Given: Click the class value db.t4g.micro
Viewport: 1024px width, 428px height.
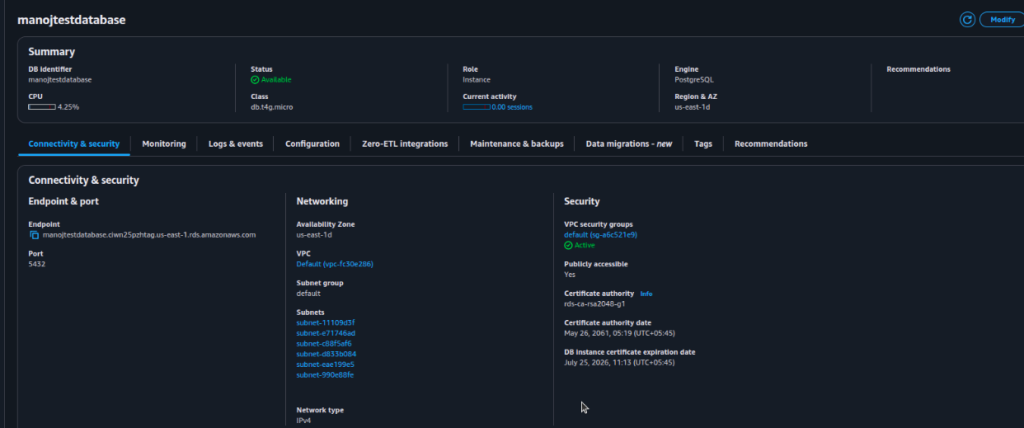Looking at the screenshot, I should [x=272, y=107].
